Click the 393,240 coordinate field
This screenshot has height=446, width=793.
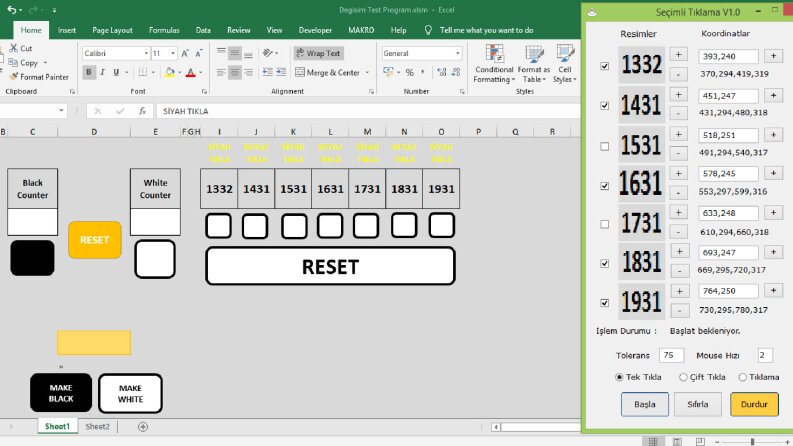728,56
